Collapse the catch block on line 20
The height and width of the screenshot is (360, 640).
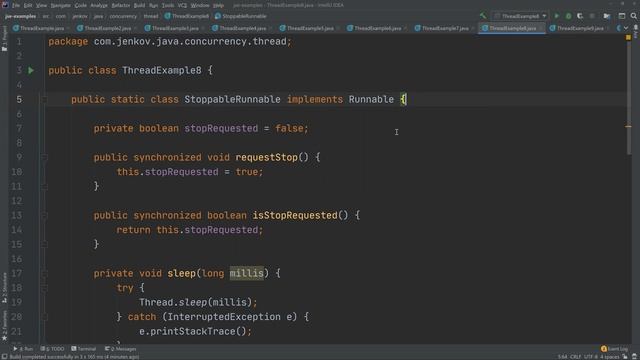pyautogui.click(x=44, y=317)
